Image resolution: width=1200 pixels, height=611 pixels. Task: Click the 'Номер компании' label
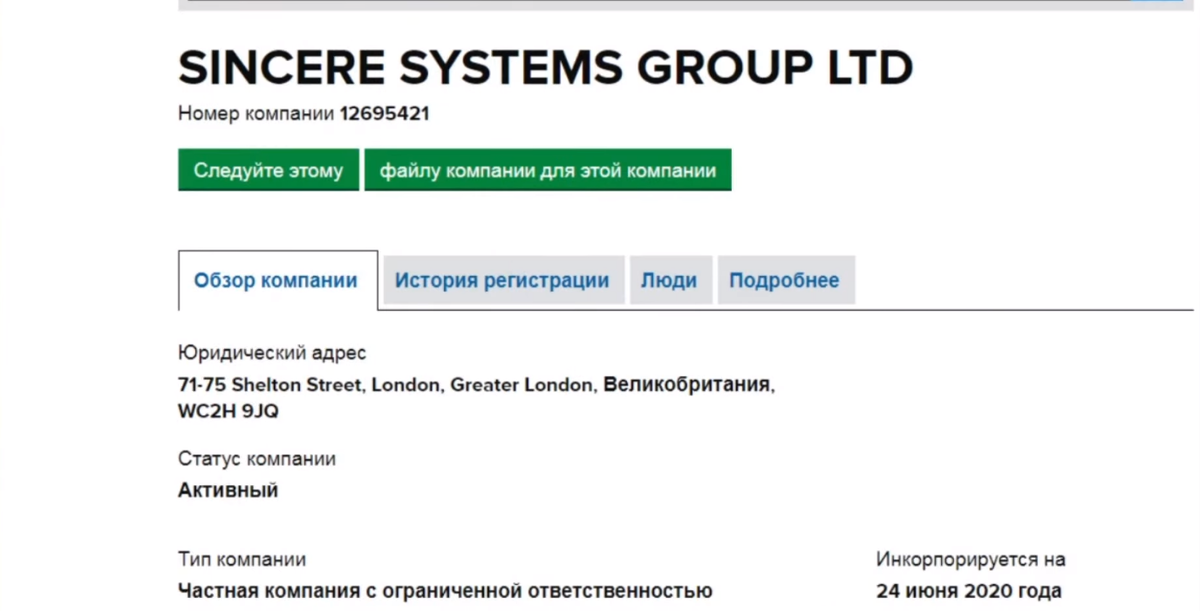[256, 114]
